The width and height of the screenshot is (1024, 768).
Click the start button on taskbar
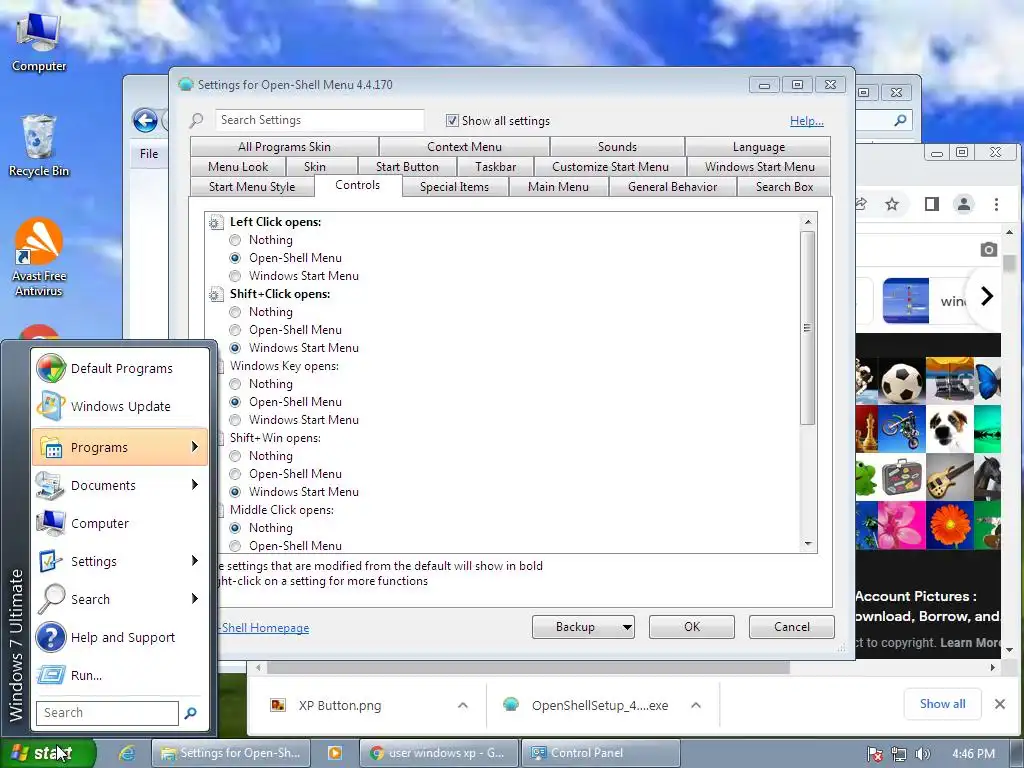click(x=48, y=753)
